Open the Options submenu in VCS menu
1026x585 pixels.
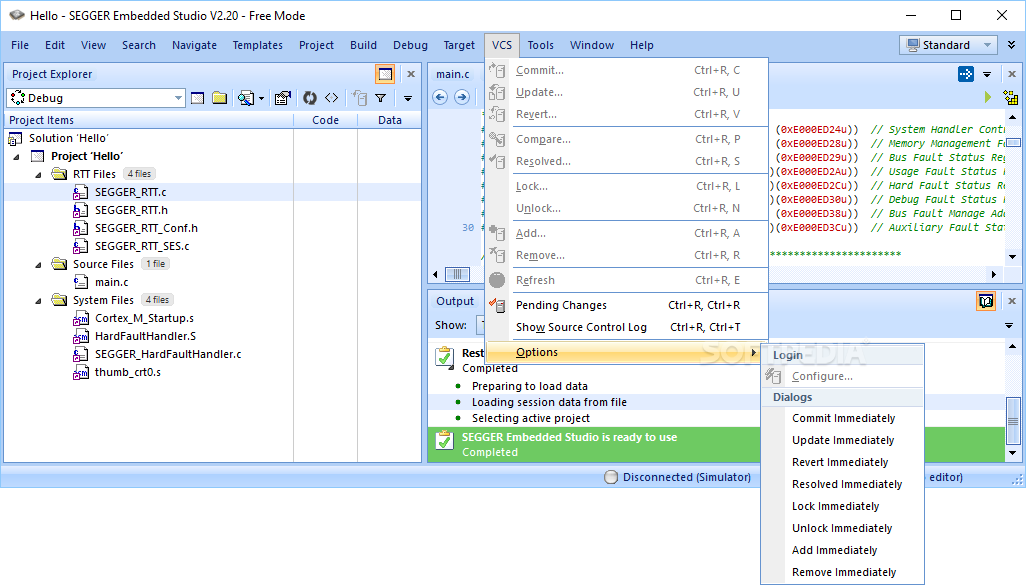(x=626, y=352)
